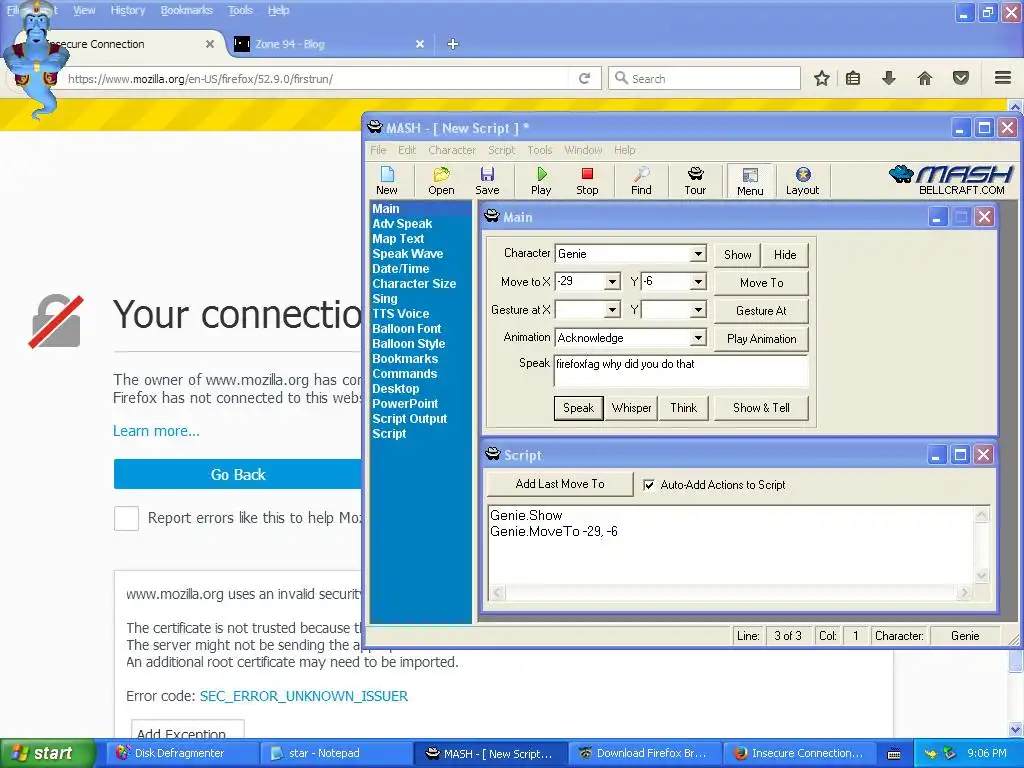
Task: Maximize the Script sub-window
Action: pyautogui.click(x=960, y=455)
